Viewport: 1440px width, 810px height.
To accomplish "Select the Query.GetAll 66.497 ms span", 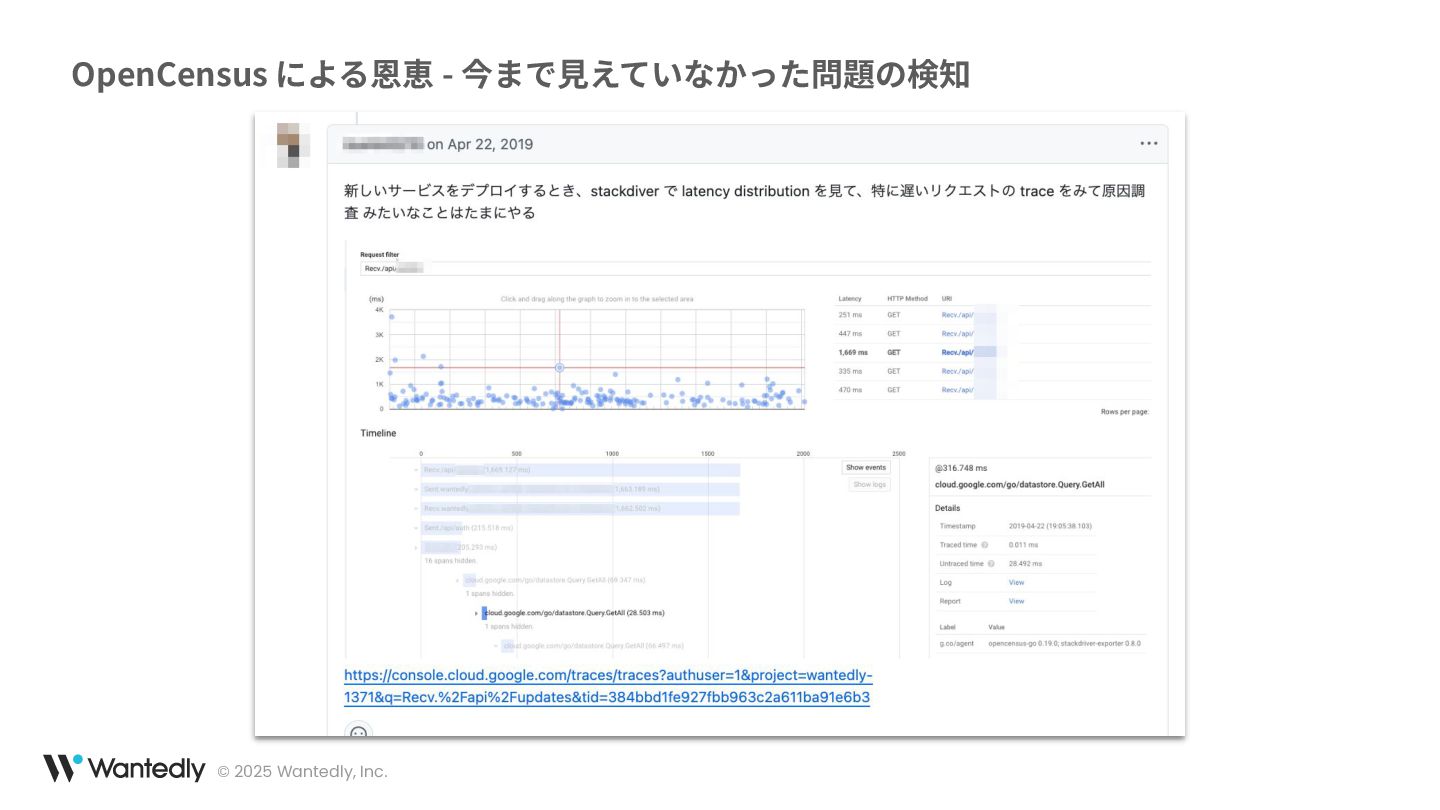I will 593,646.
